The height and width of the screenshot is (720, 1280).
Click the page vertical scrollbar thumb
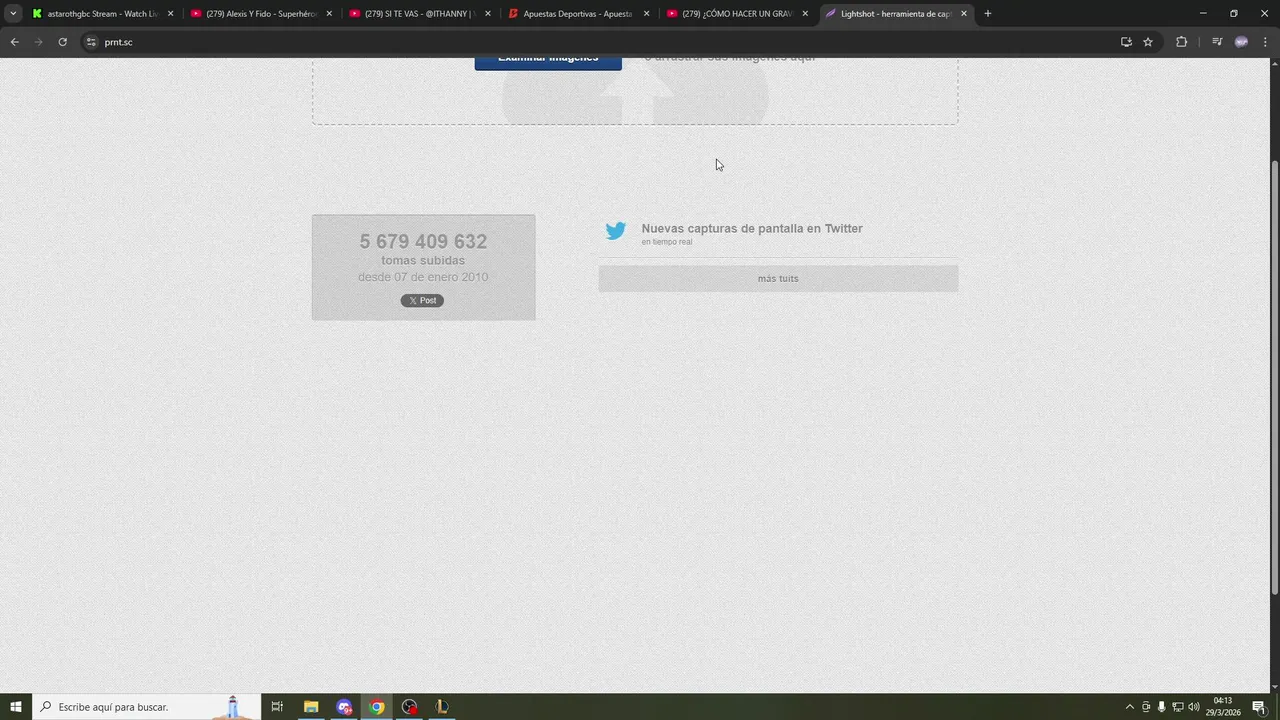tap(1274, 378)
